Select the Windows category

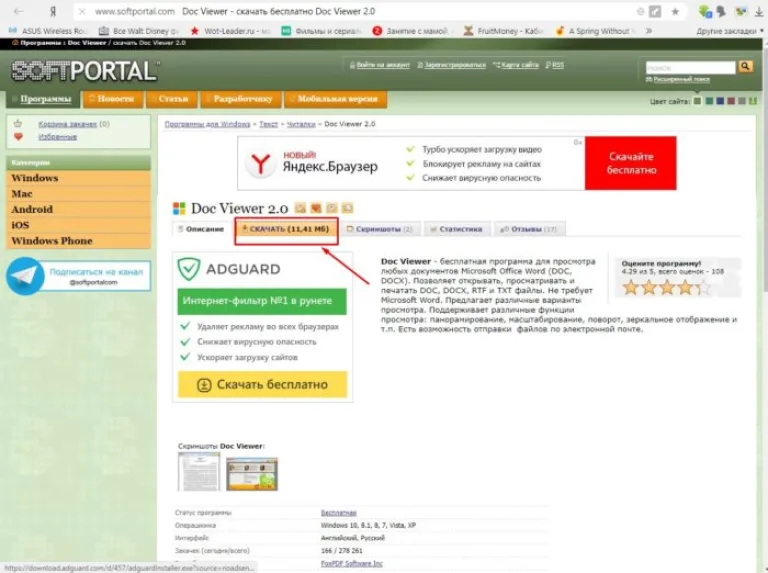[78, 178]
